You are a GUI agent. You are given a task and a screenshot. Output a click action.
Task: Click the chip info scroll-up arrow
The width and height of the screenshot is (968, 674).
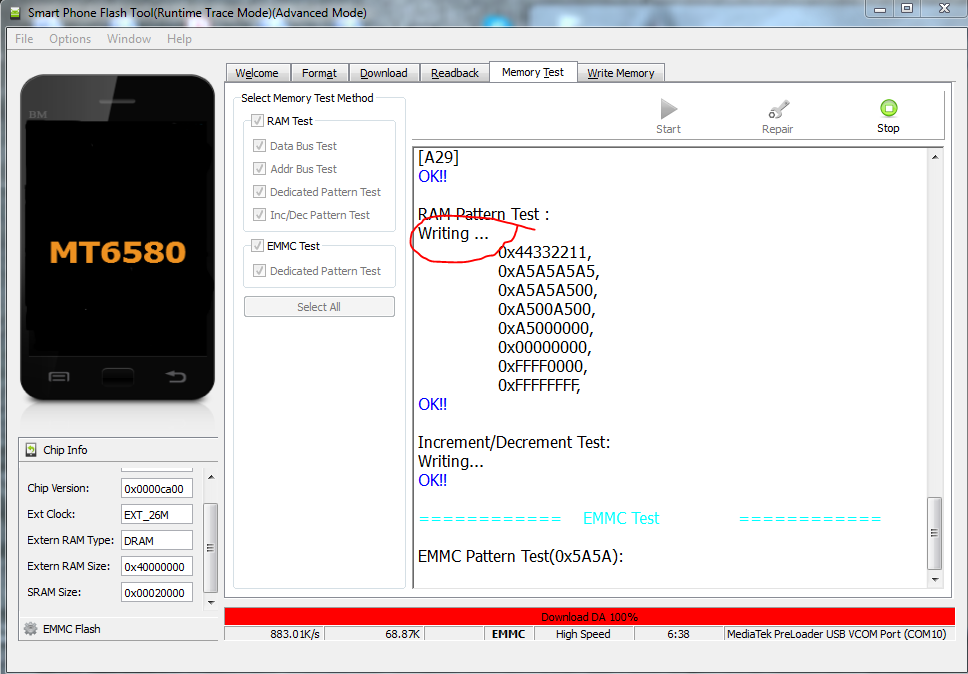coord(211,477)
